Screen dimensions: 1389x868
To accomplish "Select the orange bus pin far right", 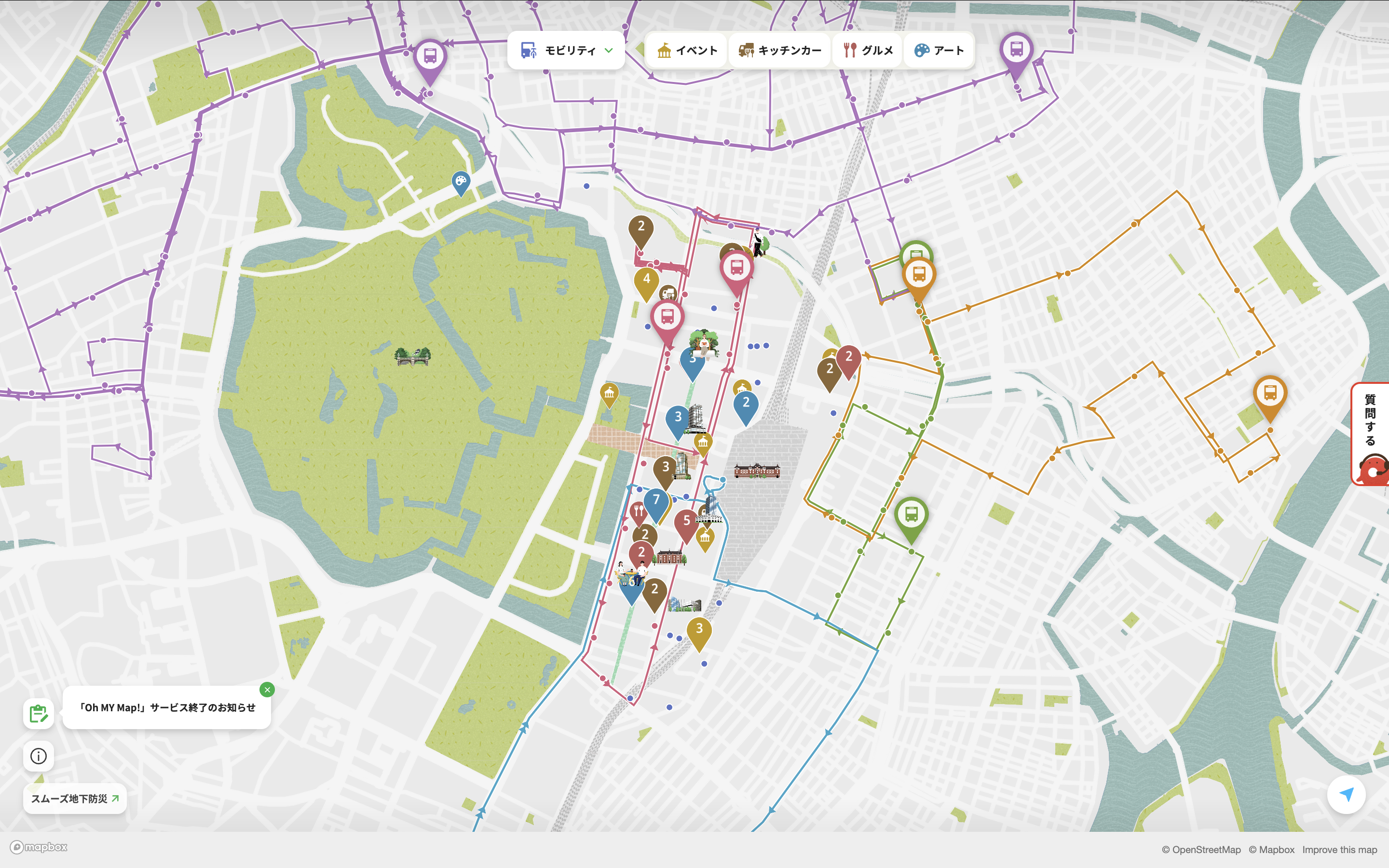I will point(1270,397).
